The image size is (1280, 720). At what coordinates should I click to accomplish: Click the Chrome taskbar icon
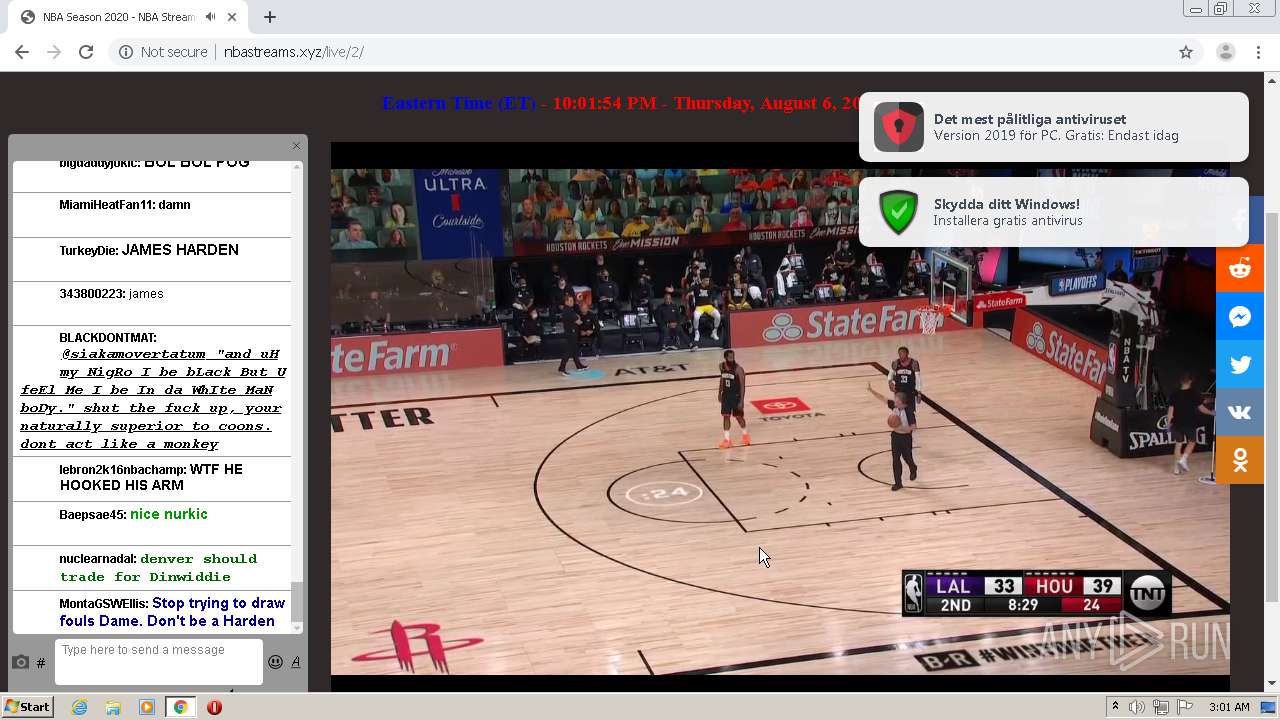180,707
